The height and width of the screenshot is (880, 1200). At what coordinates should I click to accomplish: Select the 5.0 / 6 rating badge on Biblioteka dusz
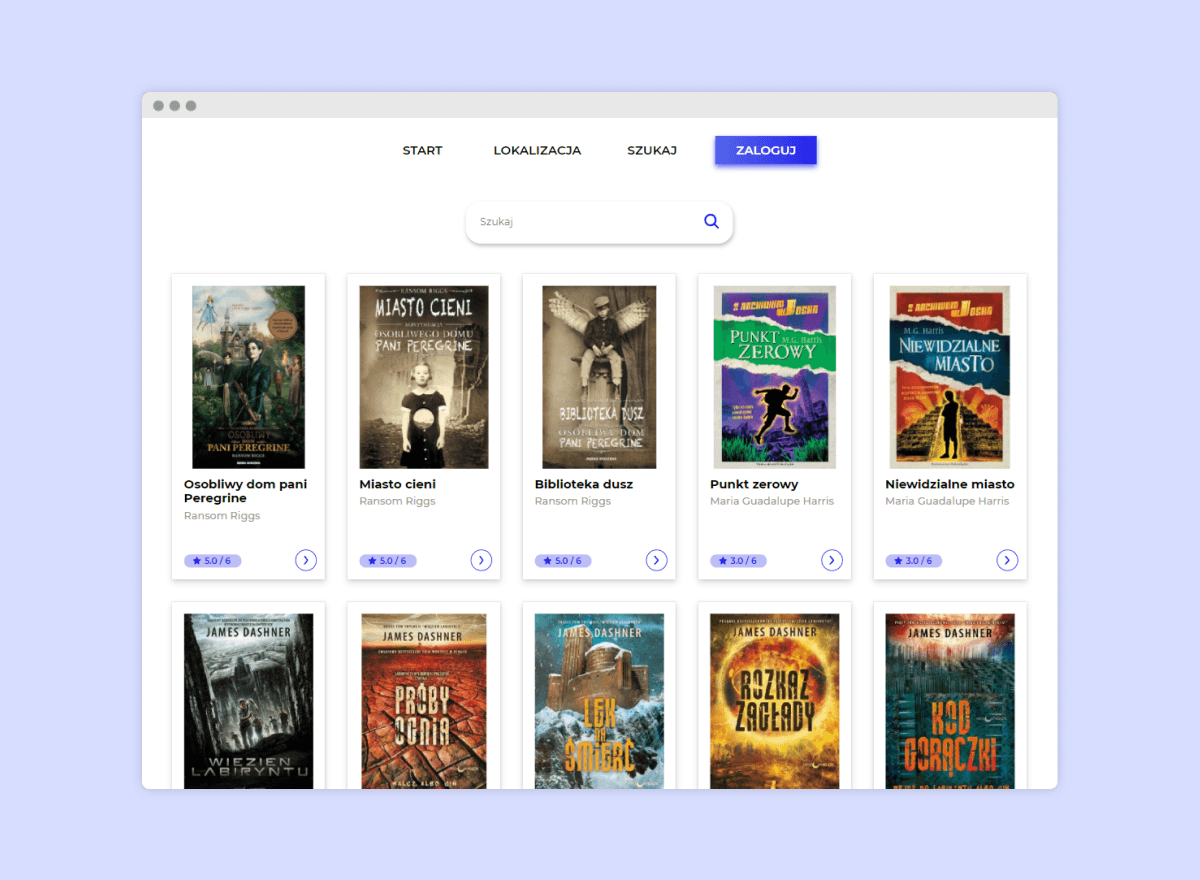click(563, 561)
